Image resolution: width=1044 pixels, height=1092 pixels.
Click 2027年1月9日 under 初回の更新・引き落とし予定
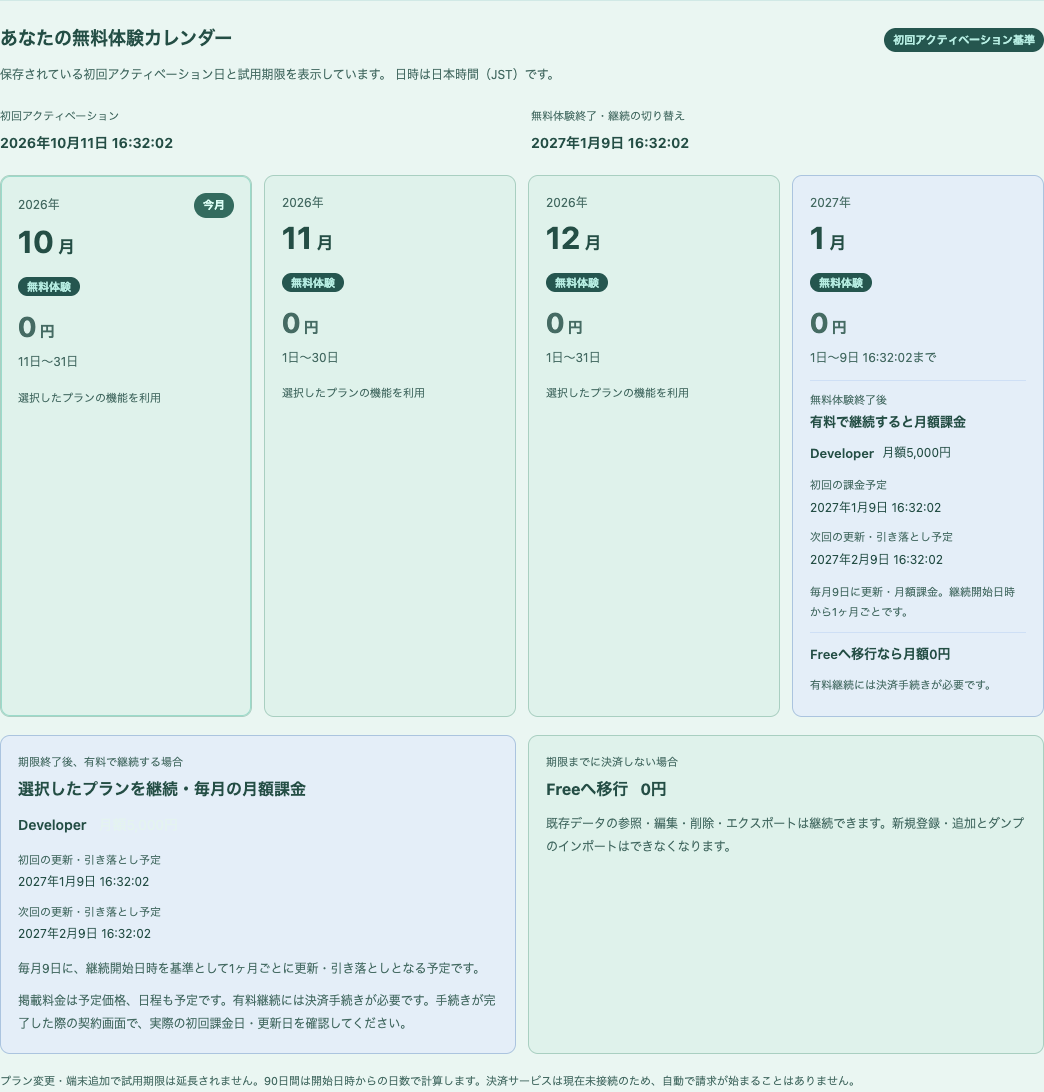coord(84,882)
